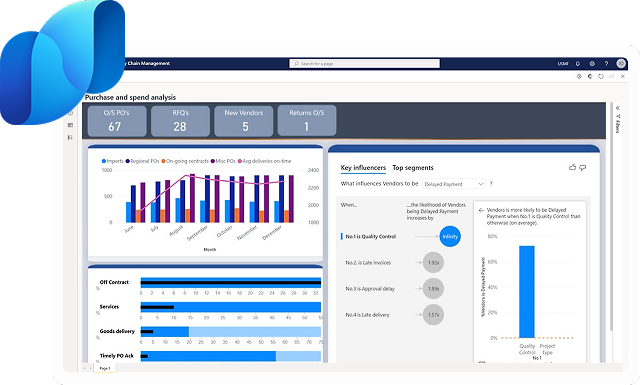Click the Off Contract bullet bar
Image resolution: width=640 pixels, height=385 pixels.
pyautogui.click(x=231, y=283)
